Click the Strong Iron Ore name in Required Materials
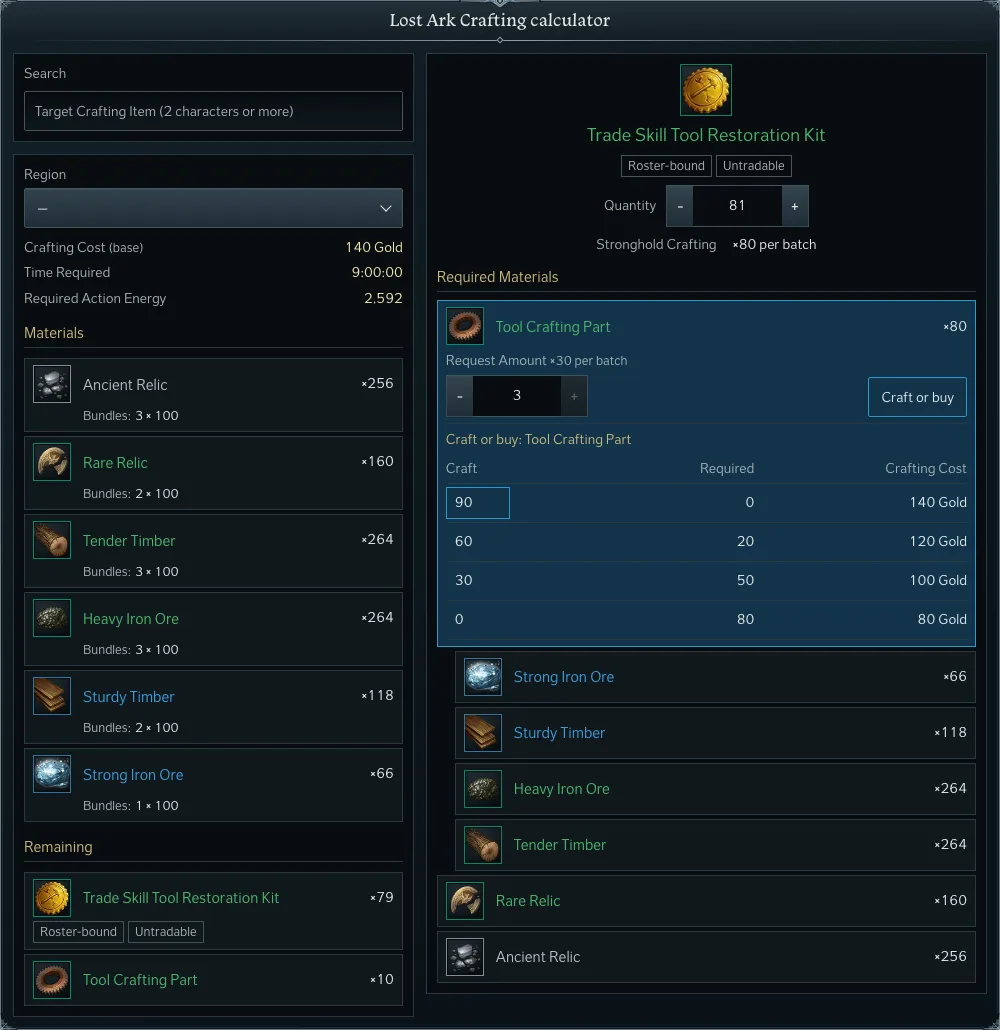The height and width of the screenshot is (1030, 1000). click(x=564, y=677)
